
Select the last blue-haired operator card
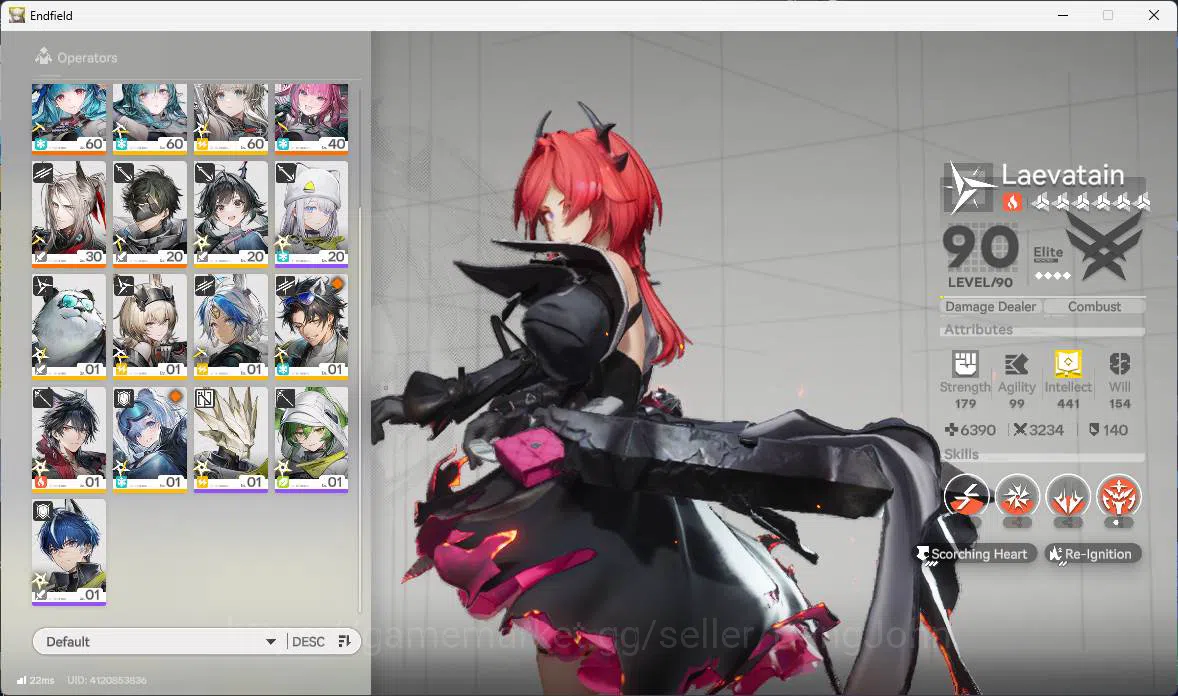point(69,552)
